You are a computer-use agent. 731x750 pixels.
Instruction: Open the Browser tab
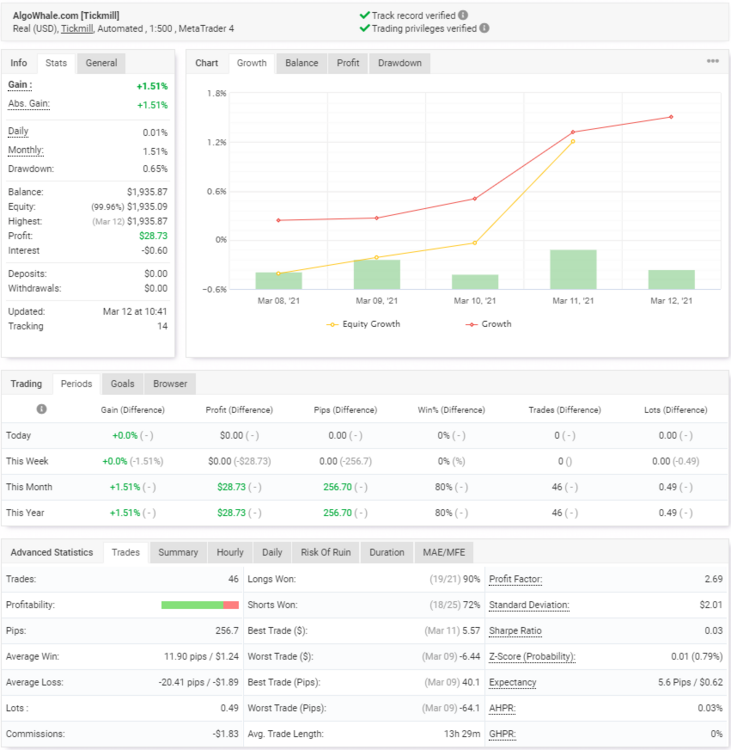170,384
